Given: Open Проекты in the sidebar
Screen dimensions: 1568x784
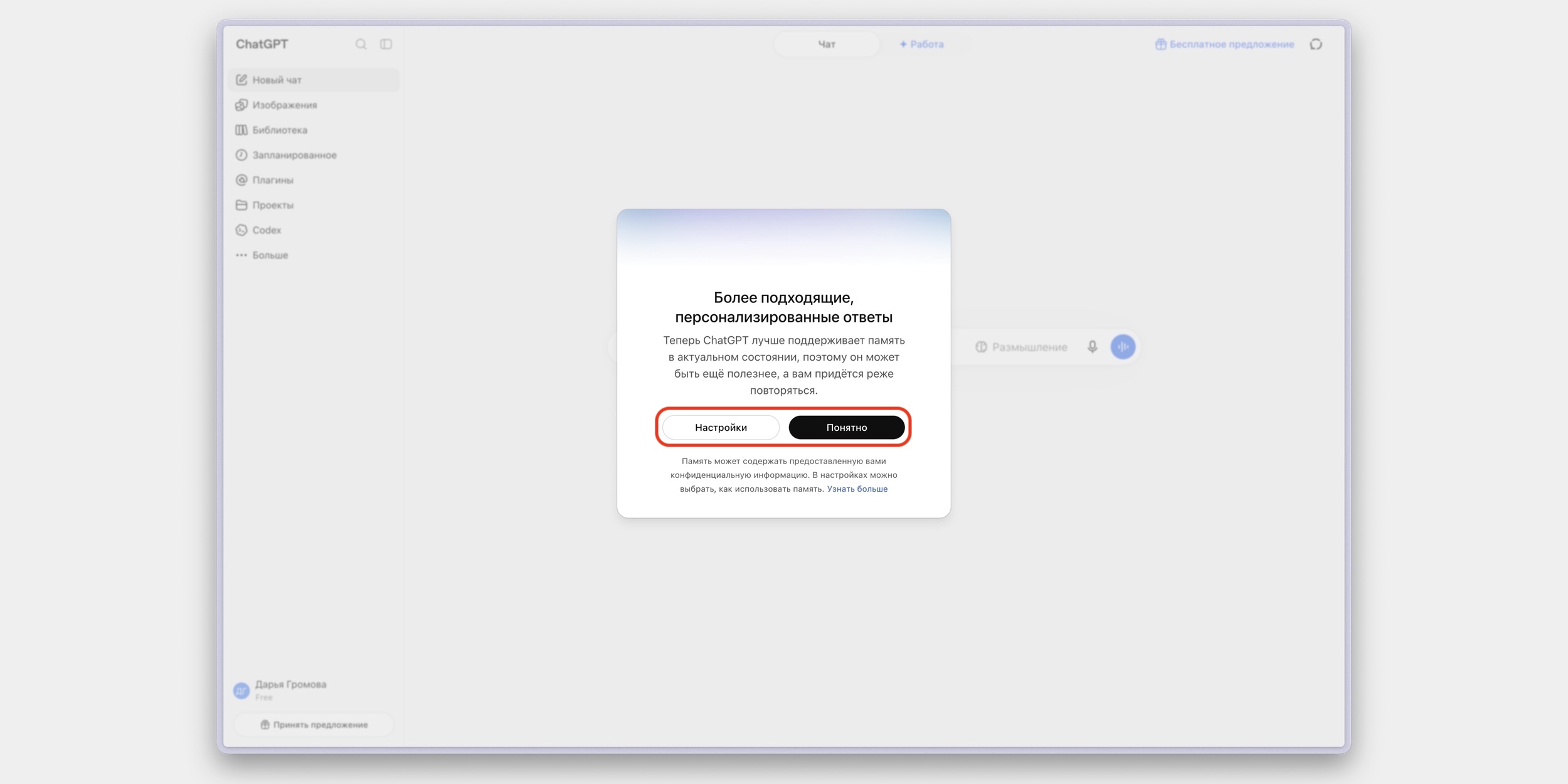Looking at the screenshot, I should [314, 205].
